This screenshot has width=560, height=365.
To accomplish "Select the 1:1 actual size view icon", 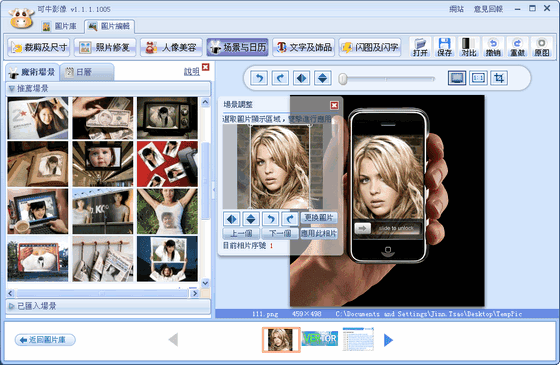I will (478, 78).
